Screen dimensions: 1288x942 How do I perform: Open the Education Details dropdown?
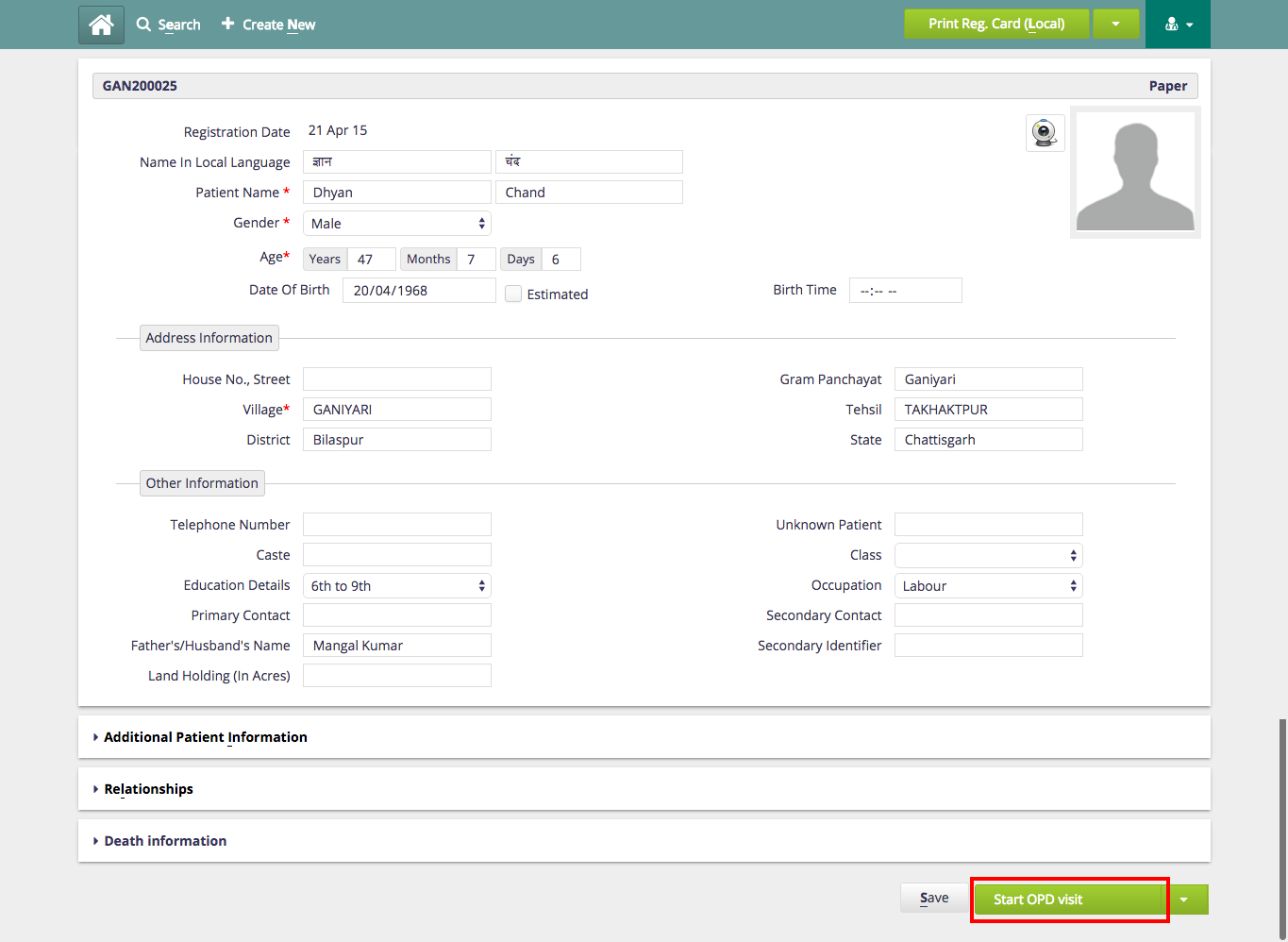point(396,585)
